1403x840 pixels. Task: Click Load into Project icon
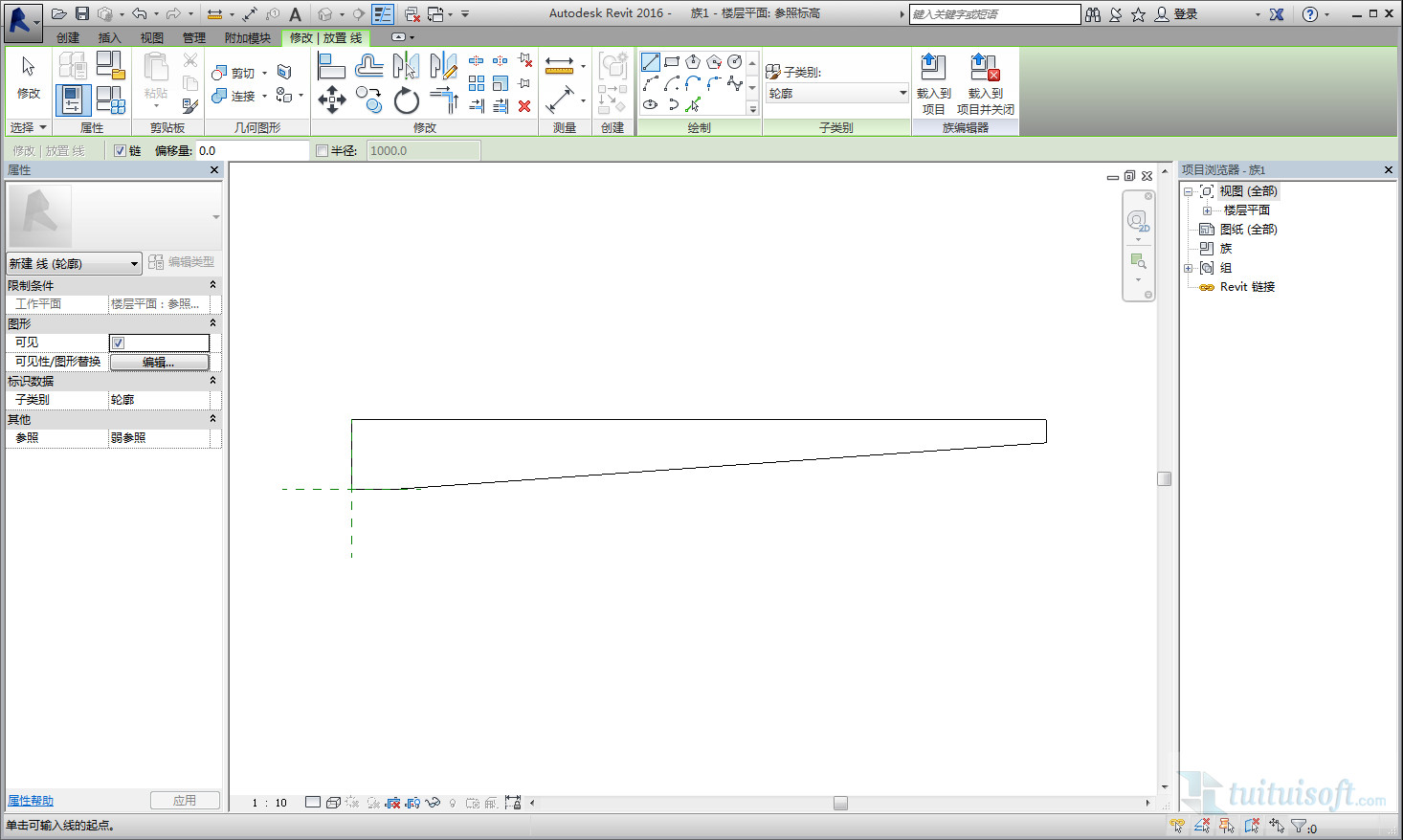tap(933, 80)
